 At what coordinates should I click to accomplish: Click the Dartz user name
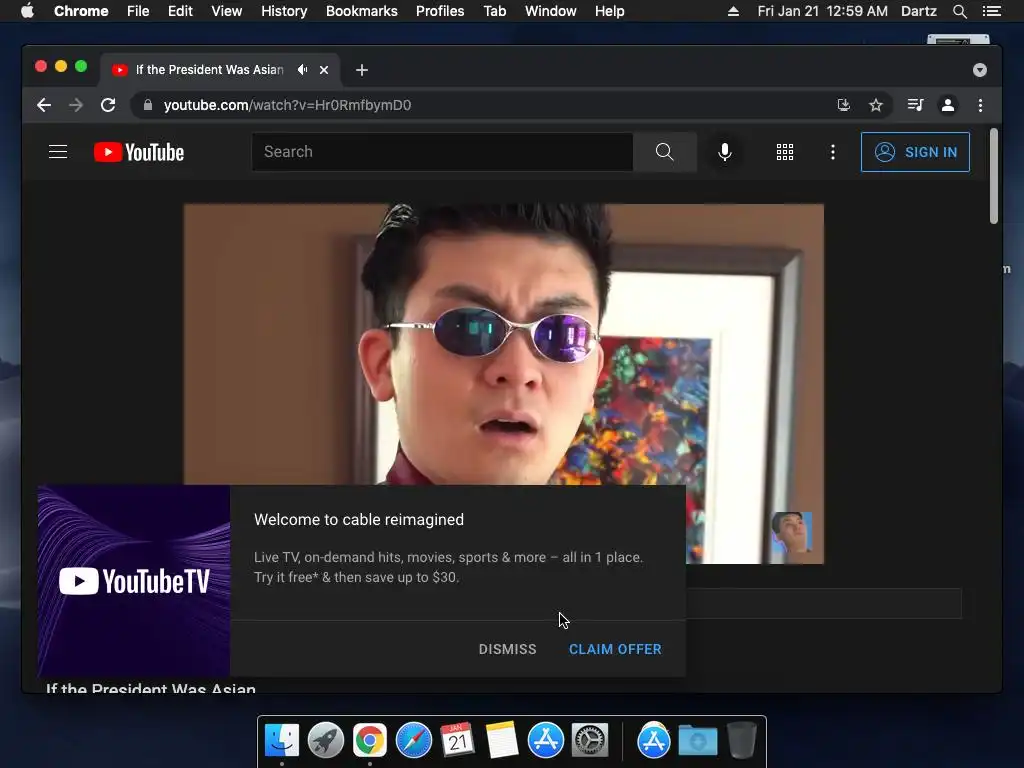coord(919,11)
